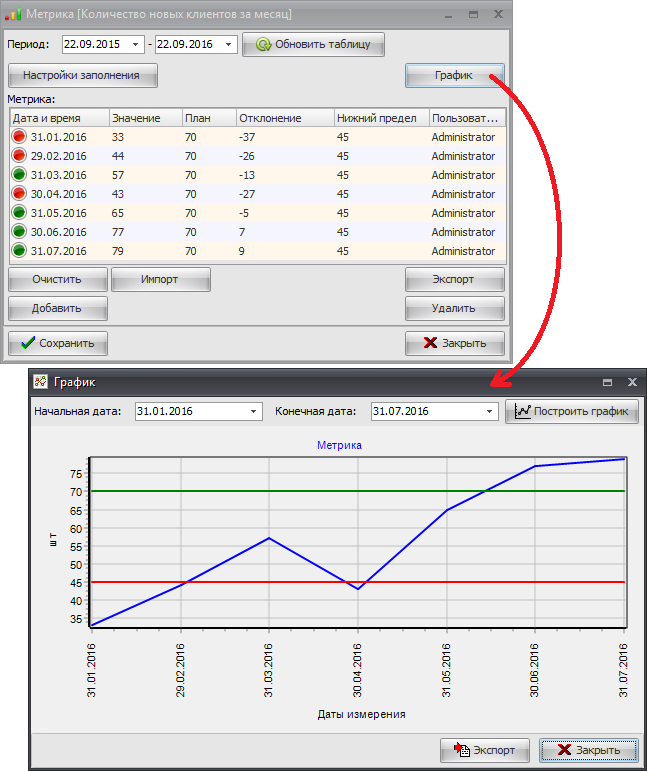Click the Импорт button
This screenshot has height=771, width=647.
160,279
